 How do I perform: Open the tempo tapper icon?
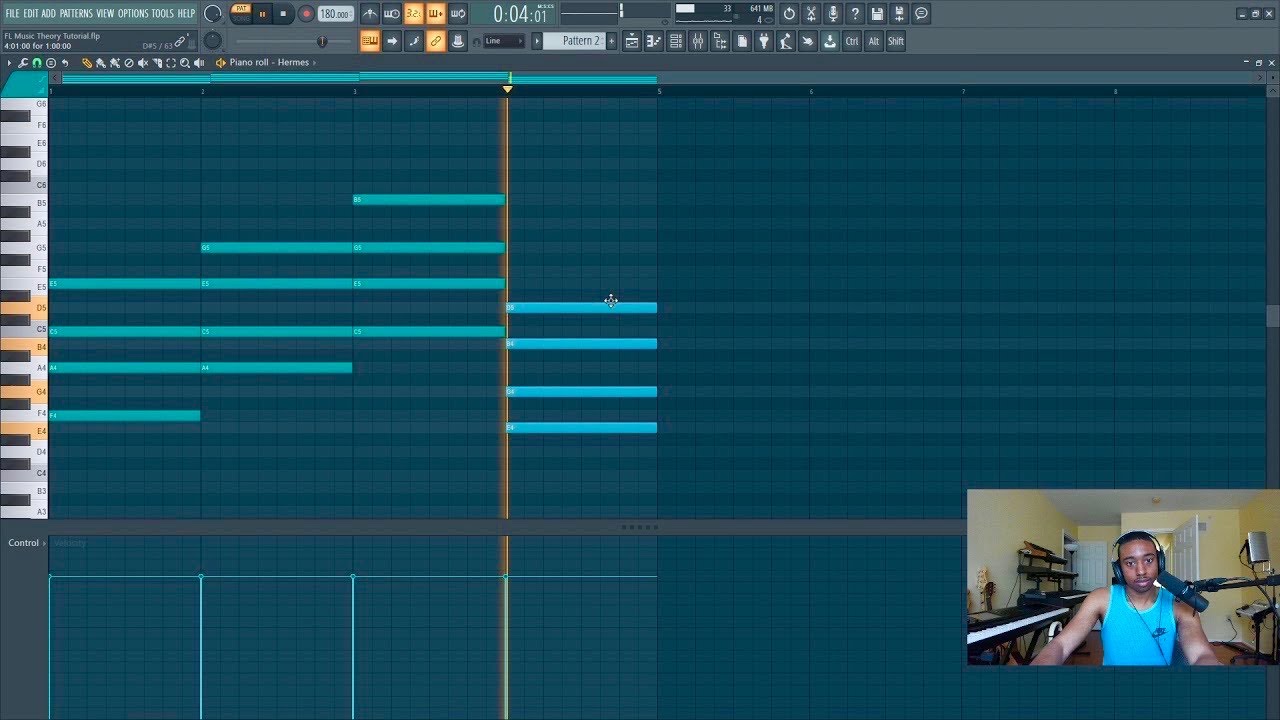click(x=786, y=41)
